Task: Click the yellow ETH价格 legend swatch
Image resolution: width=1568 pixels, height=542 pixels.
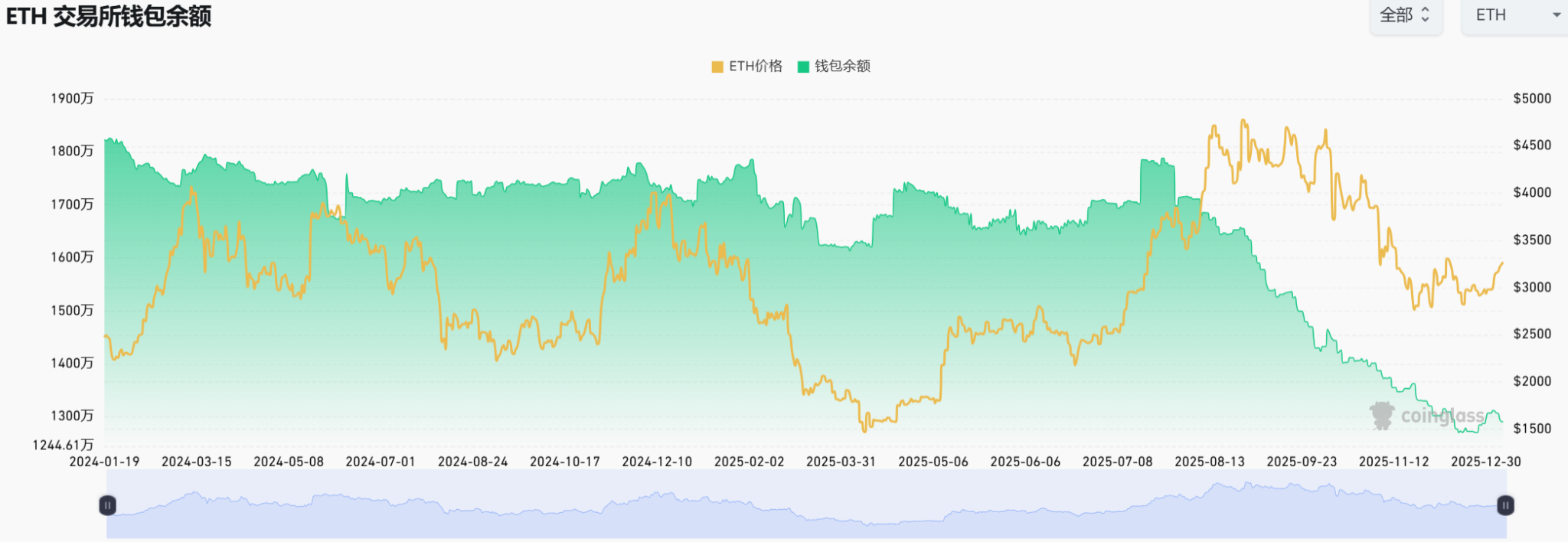Action: coord(717,67)
